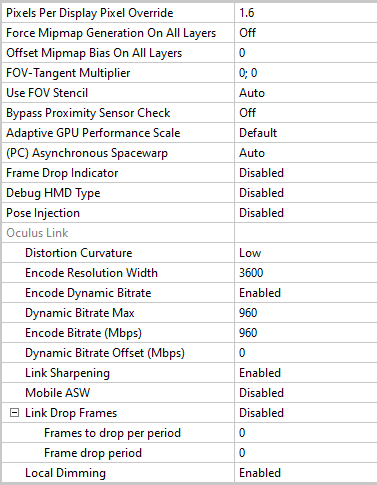Collapse the Link Drop Frames expander
Viewport: 377px width, 485px height.
click(14, 413)
